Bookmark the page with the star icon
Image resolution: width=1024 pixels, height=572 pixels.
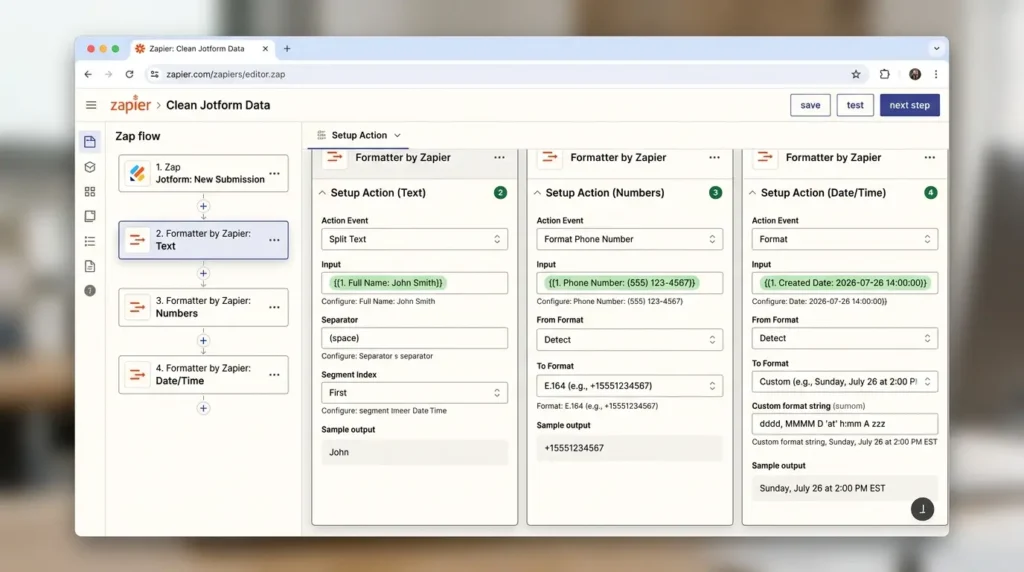(x=856, y=74)
